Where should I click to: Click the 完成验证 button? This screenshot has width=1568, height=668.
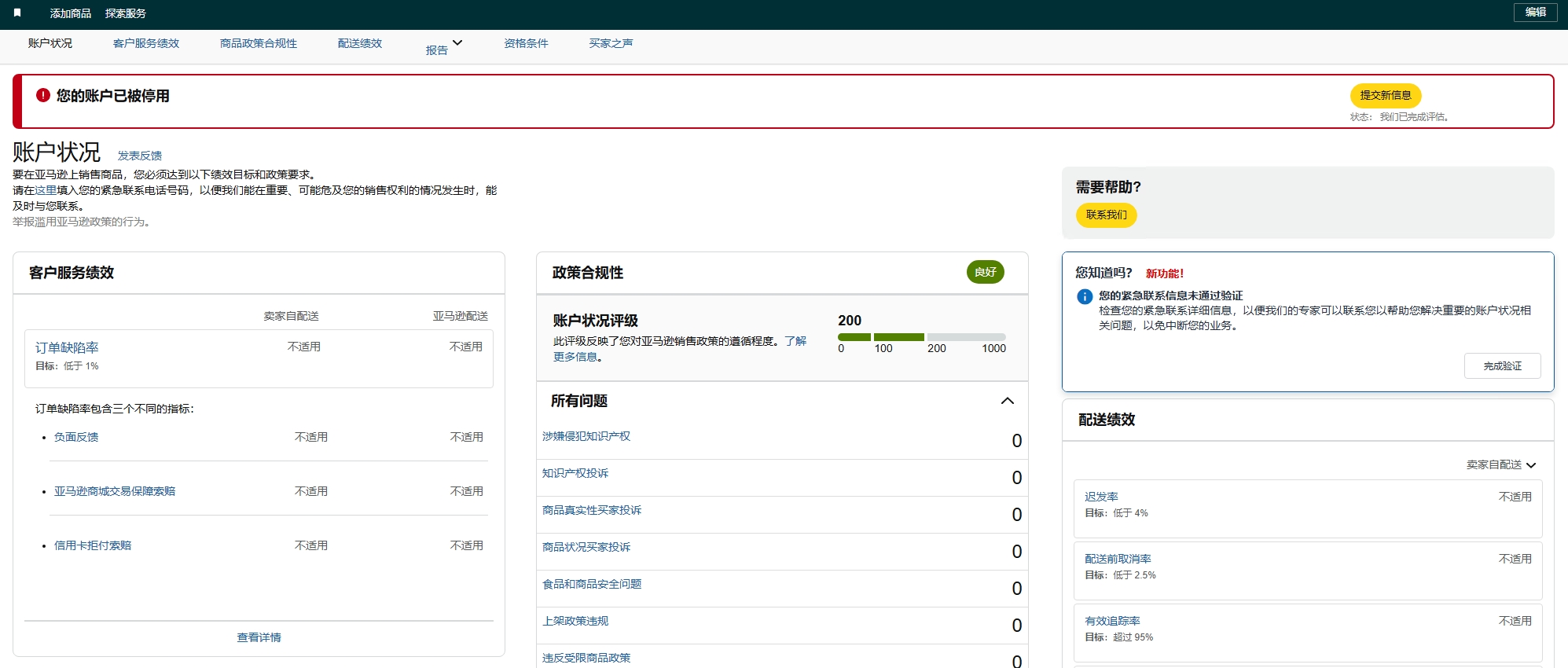click(1502, 366)
